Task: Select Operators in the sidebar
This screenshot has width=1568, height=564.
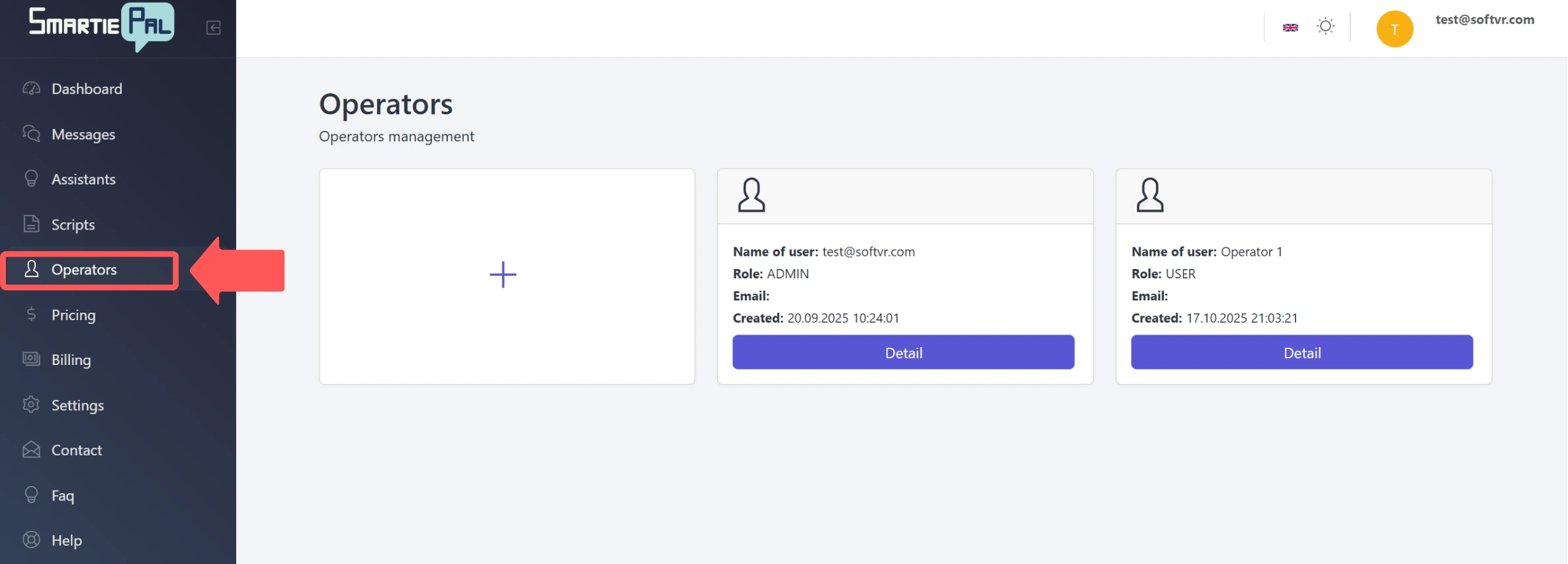Action: click(x=84, y=270)
